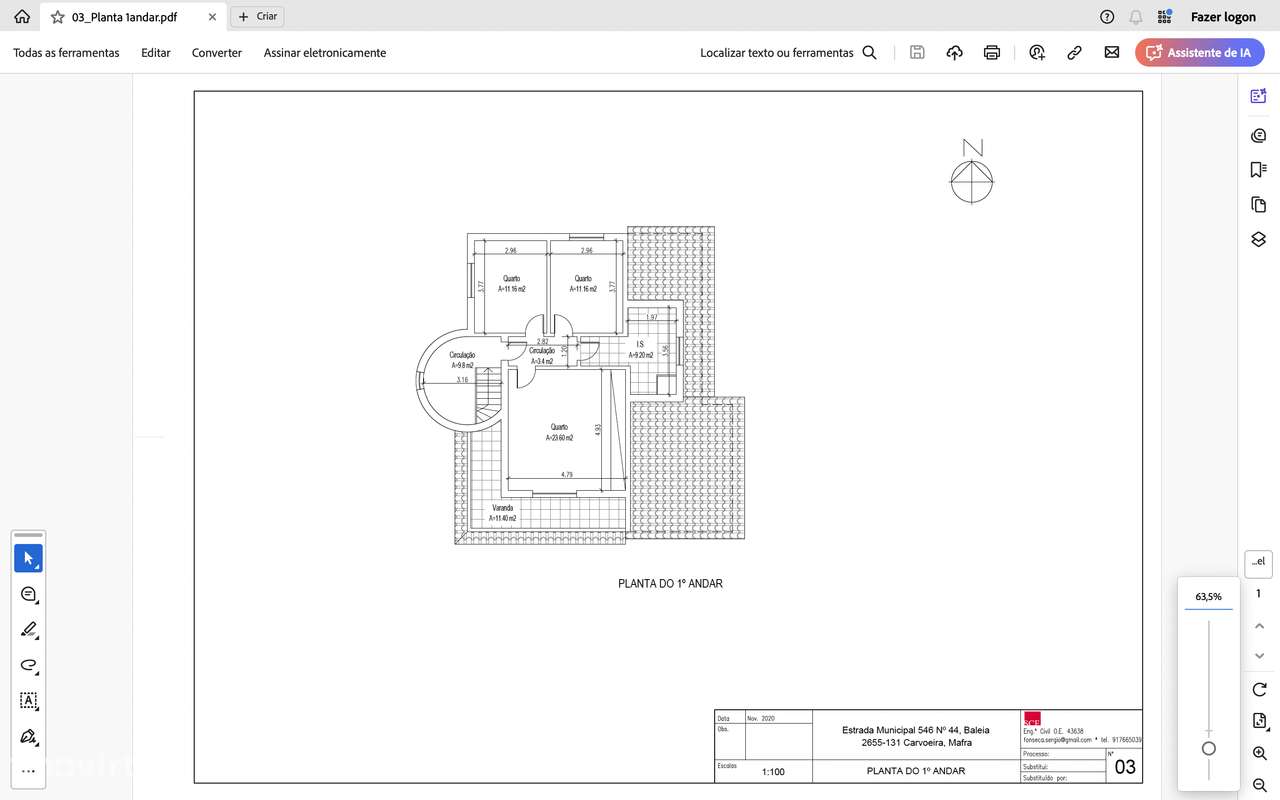Open the Layers panel
The image size is (1280, 800).
click(1257, 239)
